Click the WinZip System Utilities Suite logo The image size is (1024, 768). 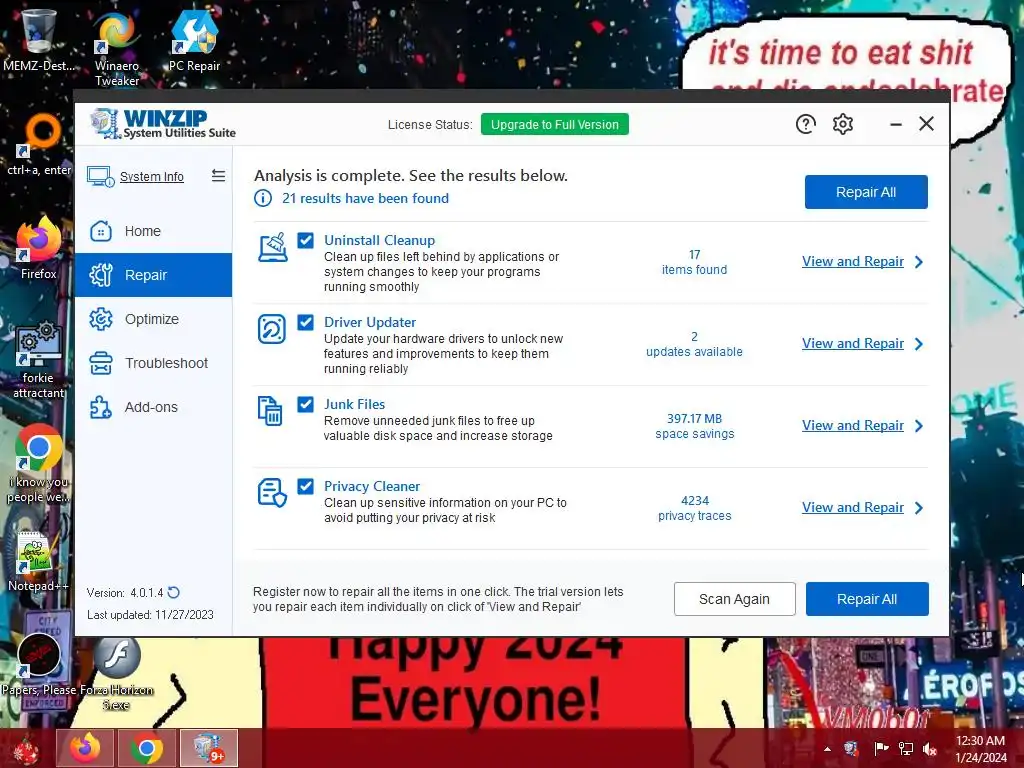(x=163, y=124)
